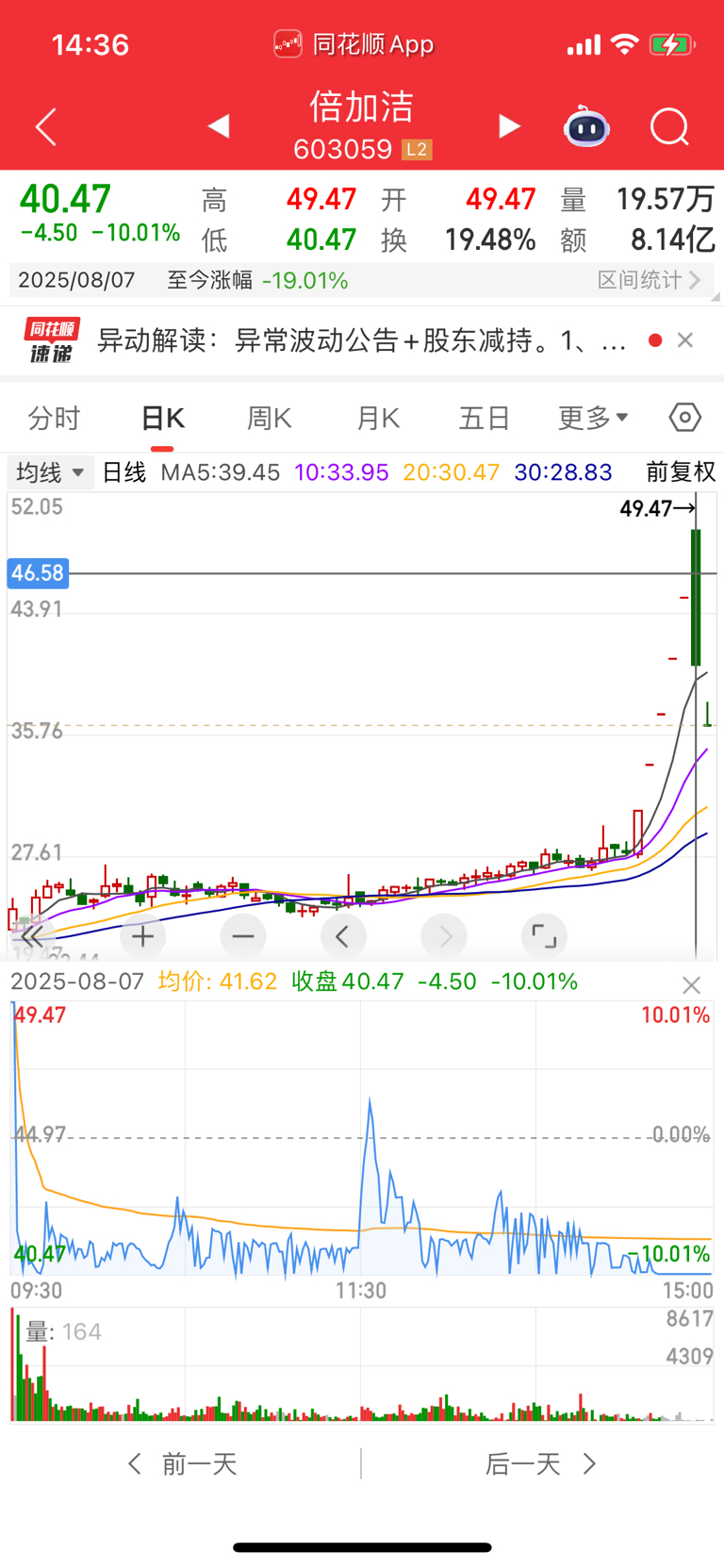Open the search magnifier icon
Screen dimensions: 724x1568
[669, 126]
